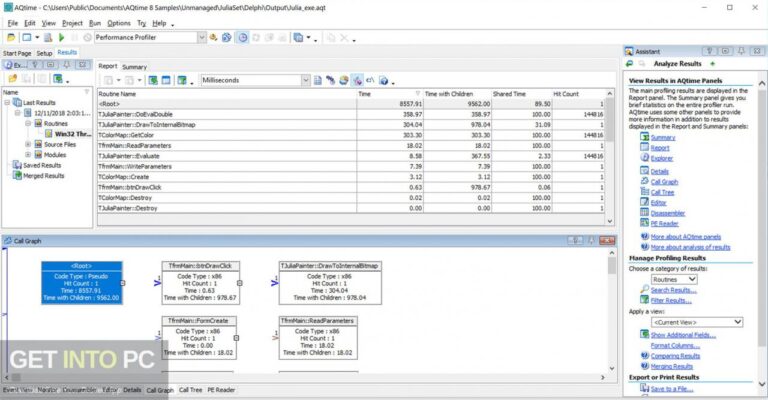Switch to the Call Tree bottom tab
The width and height of the screenshot is (768, 400).
tap(190, 390)
